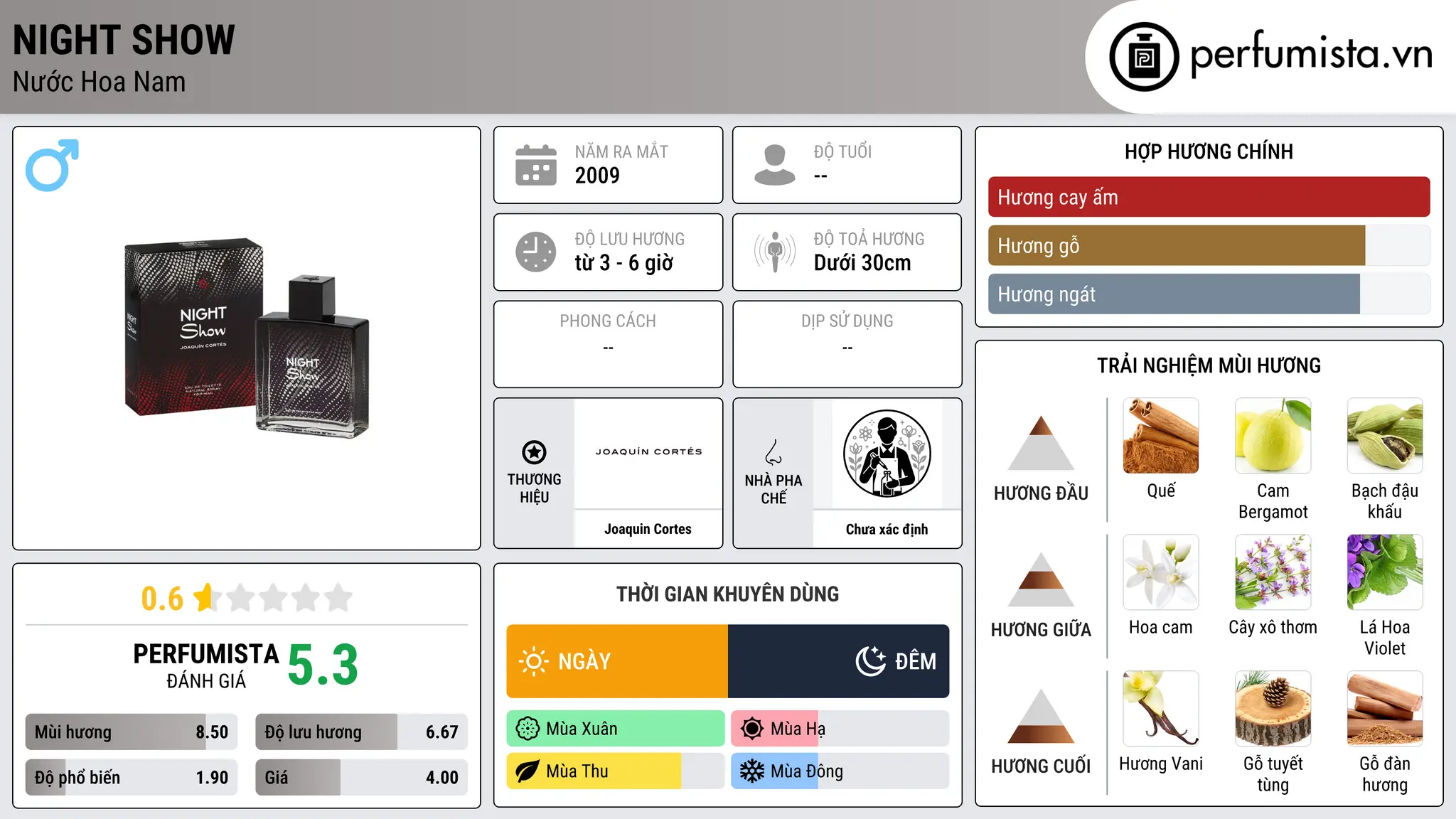Click the Joaquin Cortes brand name link
1456x819 pixels.
click(648, 529)
